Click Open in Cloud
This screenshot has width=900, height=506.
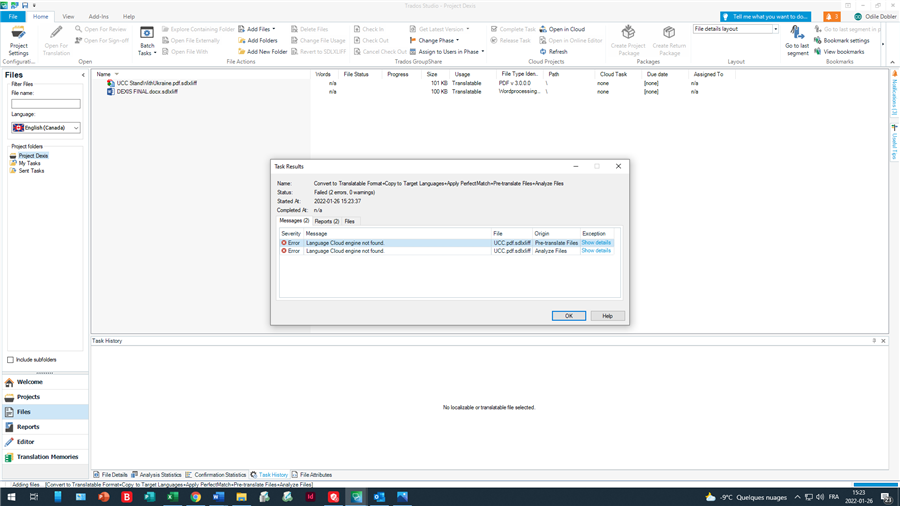coord(562,29)
